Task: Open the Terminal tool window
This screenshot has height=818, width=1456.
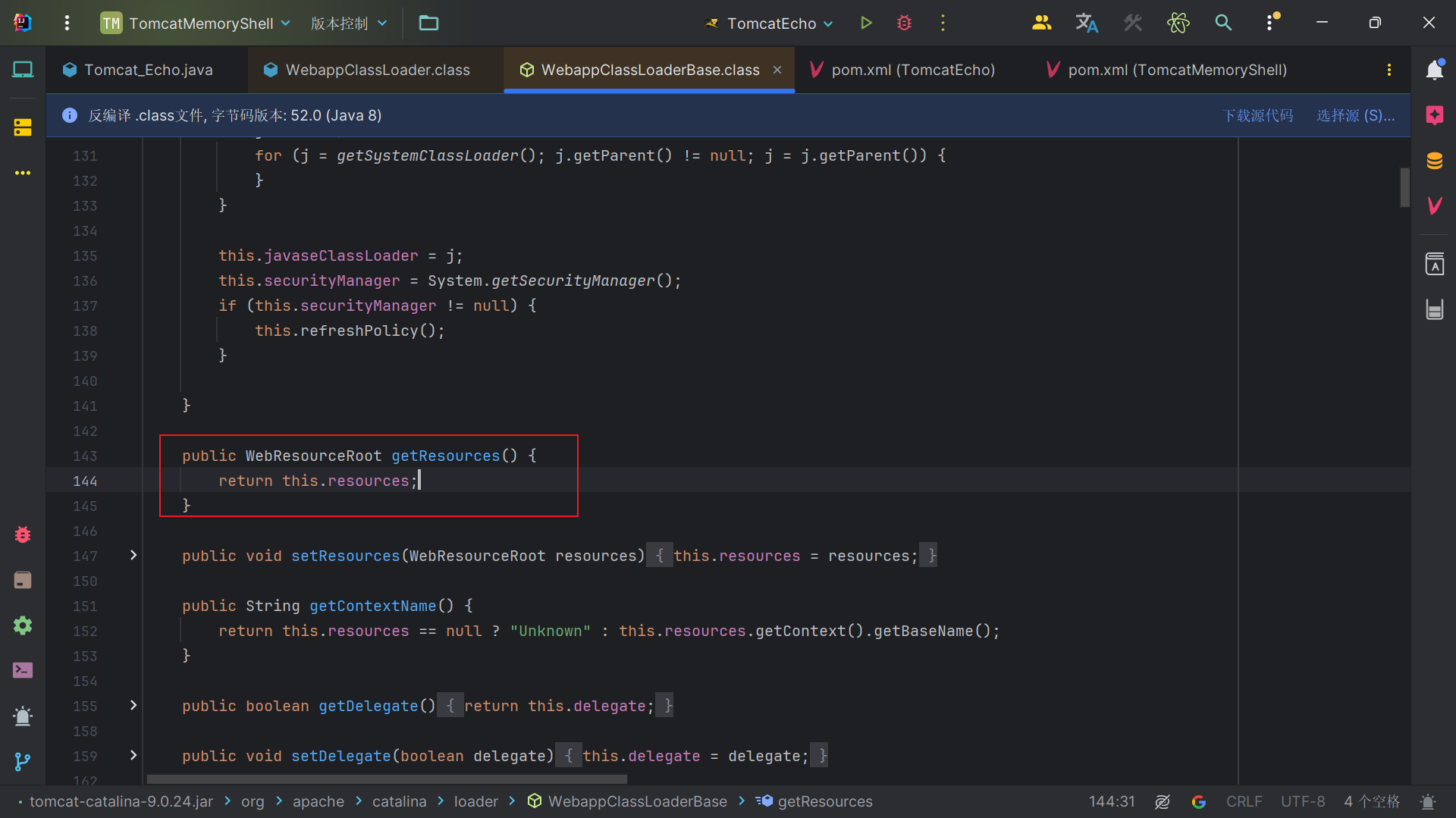Action: click(23, 670)
